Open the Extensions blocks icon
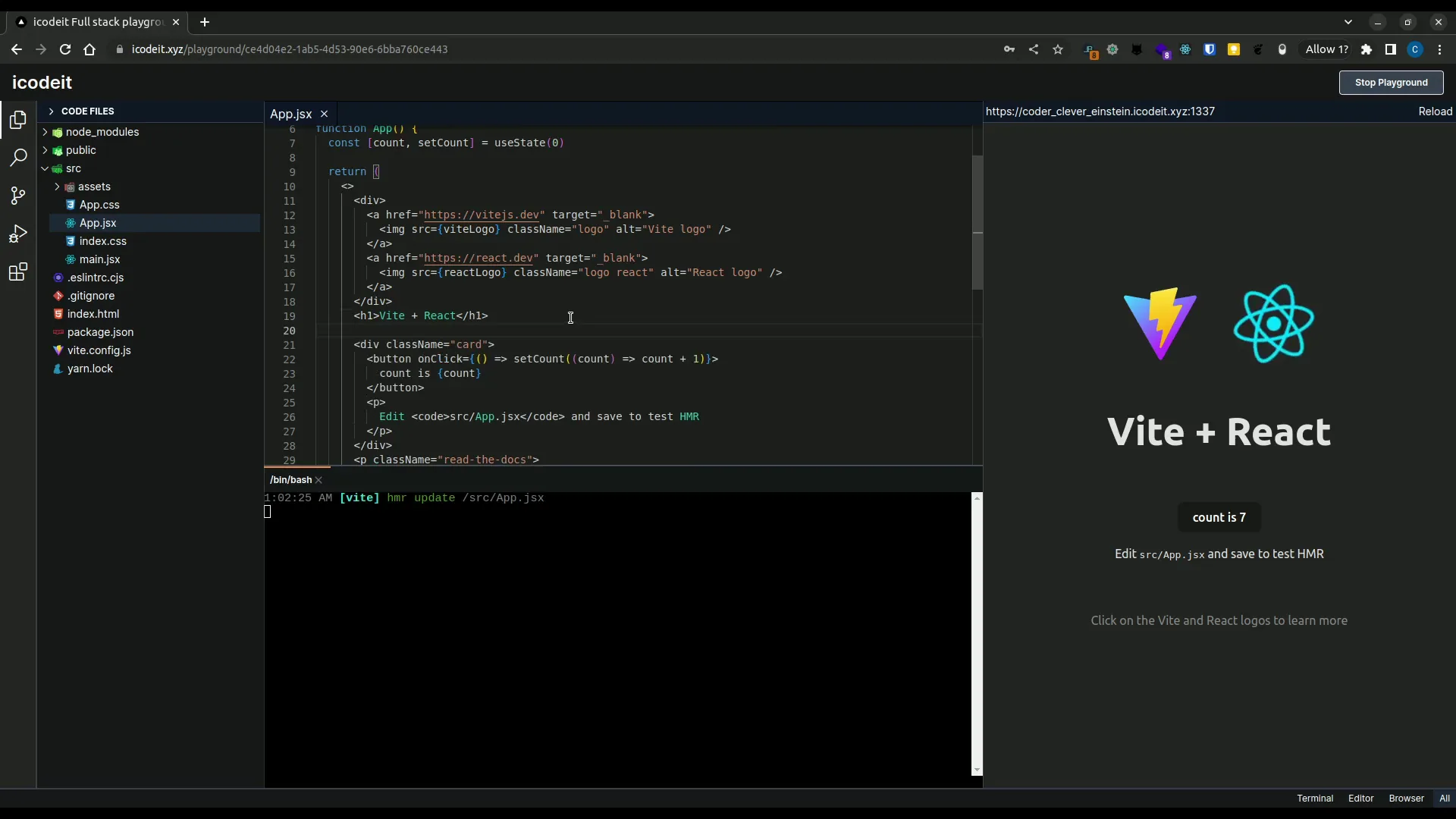1456x819 pixels. point(18,271)
